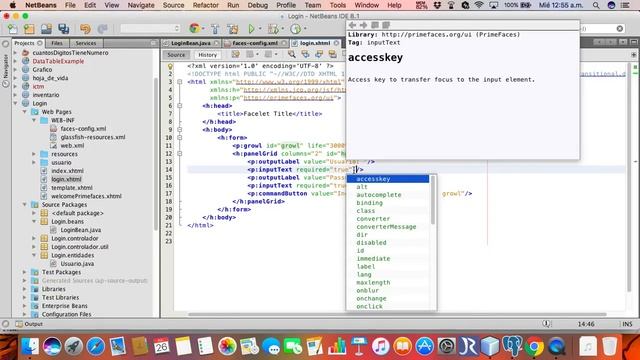This screenshot has width=640, height=360.
Task: Switch to the Files tab
Action: coord(57,43)
